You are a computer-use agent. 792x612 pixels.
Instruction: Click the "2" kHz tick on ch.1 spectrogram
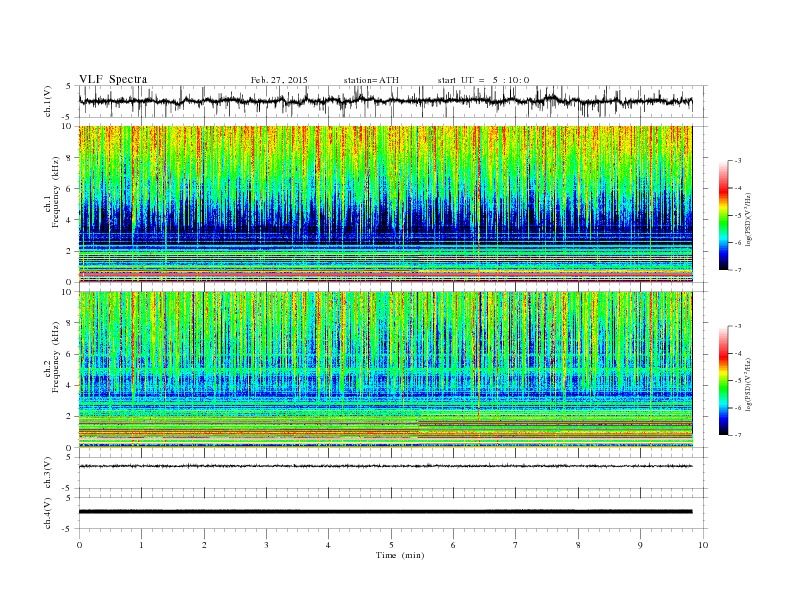coord(69,251)
